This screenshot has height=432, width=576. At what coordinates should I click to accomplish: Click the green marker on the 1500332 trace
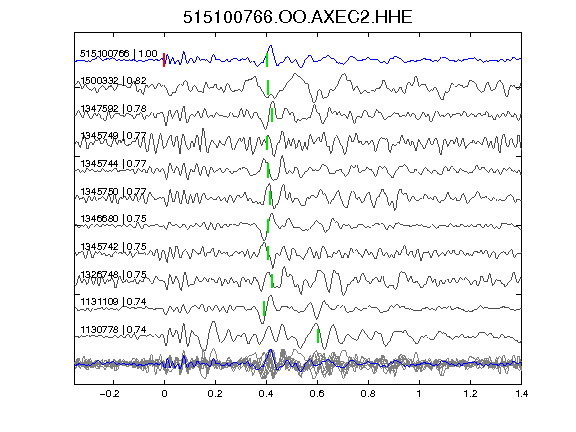(x=268, y=87)
